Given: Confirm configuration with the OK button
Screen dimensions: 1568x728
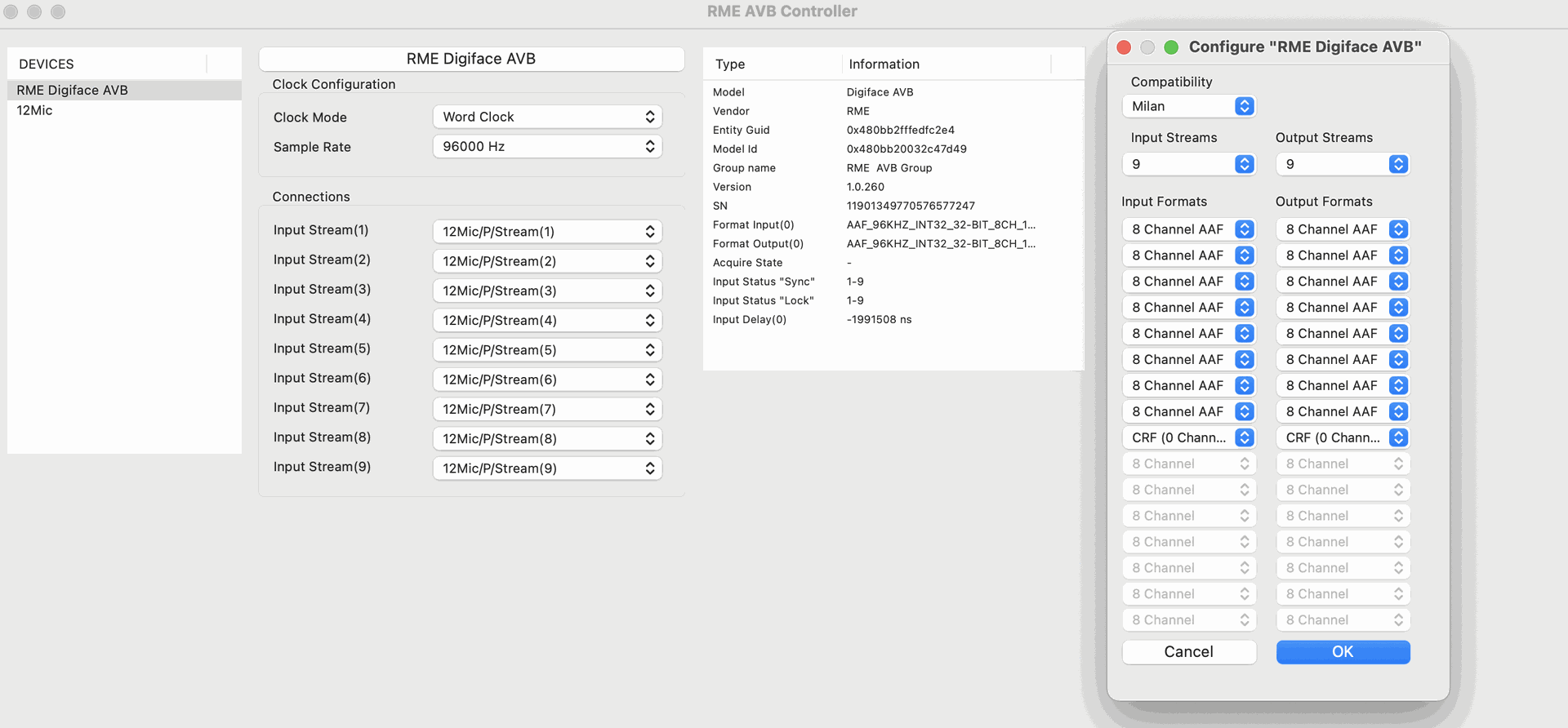Looking at the screenshot, I should (x=1343, y=651).
